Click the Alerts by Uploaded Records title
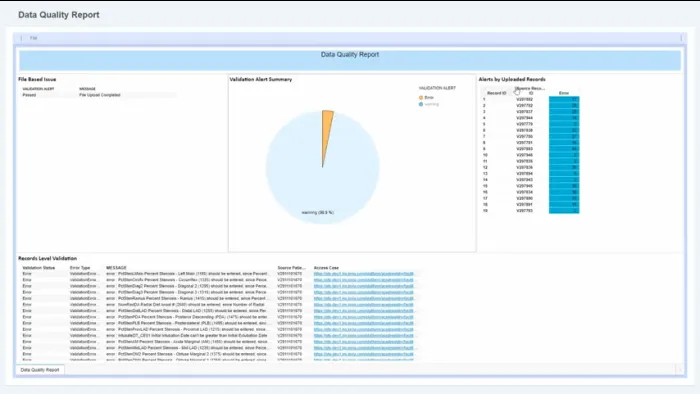Viewport: 700px width, 394px height. click(x=512, y=79)
